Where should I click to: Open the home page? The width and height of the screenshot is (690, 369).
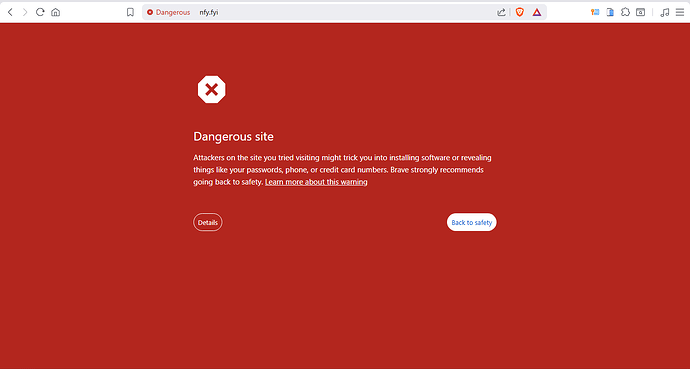click(x=55, y=12)
